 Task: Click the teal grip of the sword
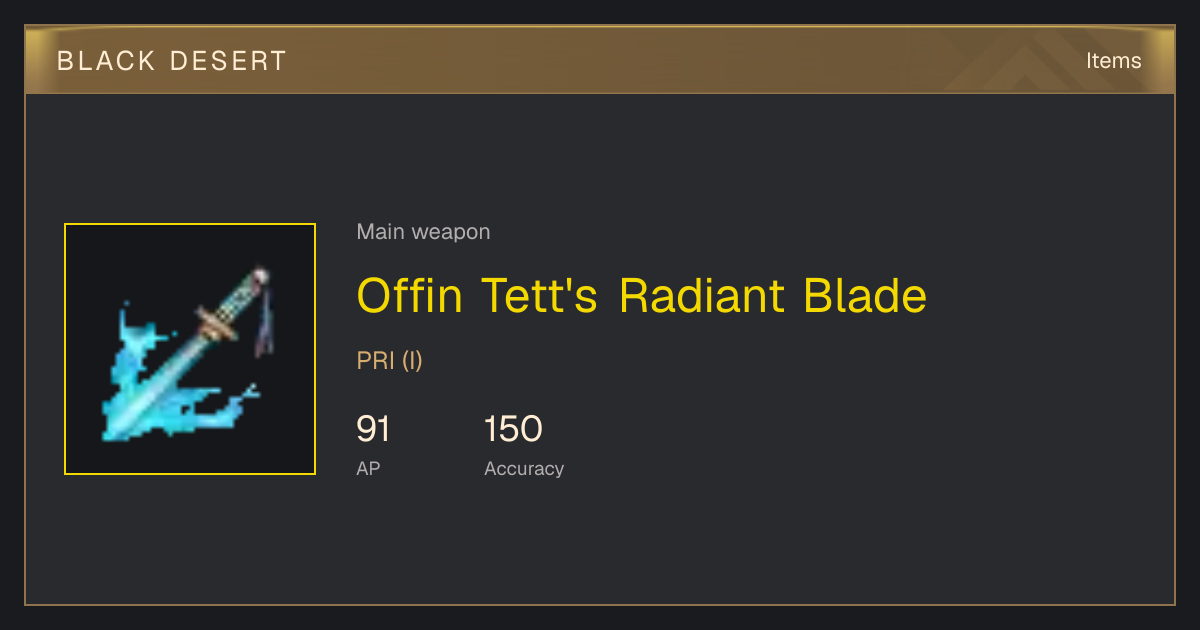coord(240,298)
